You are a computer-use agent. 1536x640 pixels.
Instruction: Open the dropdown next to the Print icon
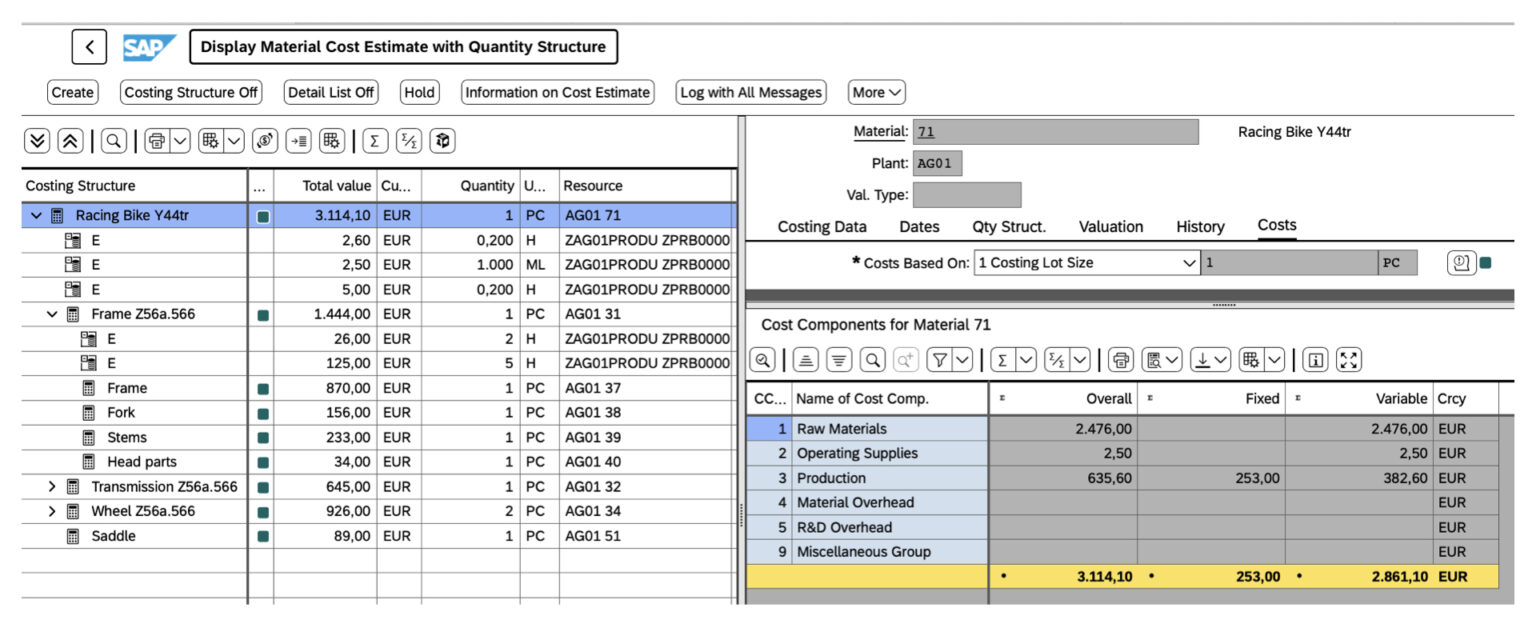click(x=178, y=140)
